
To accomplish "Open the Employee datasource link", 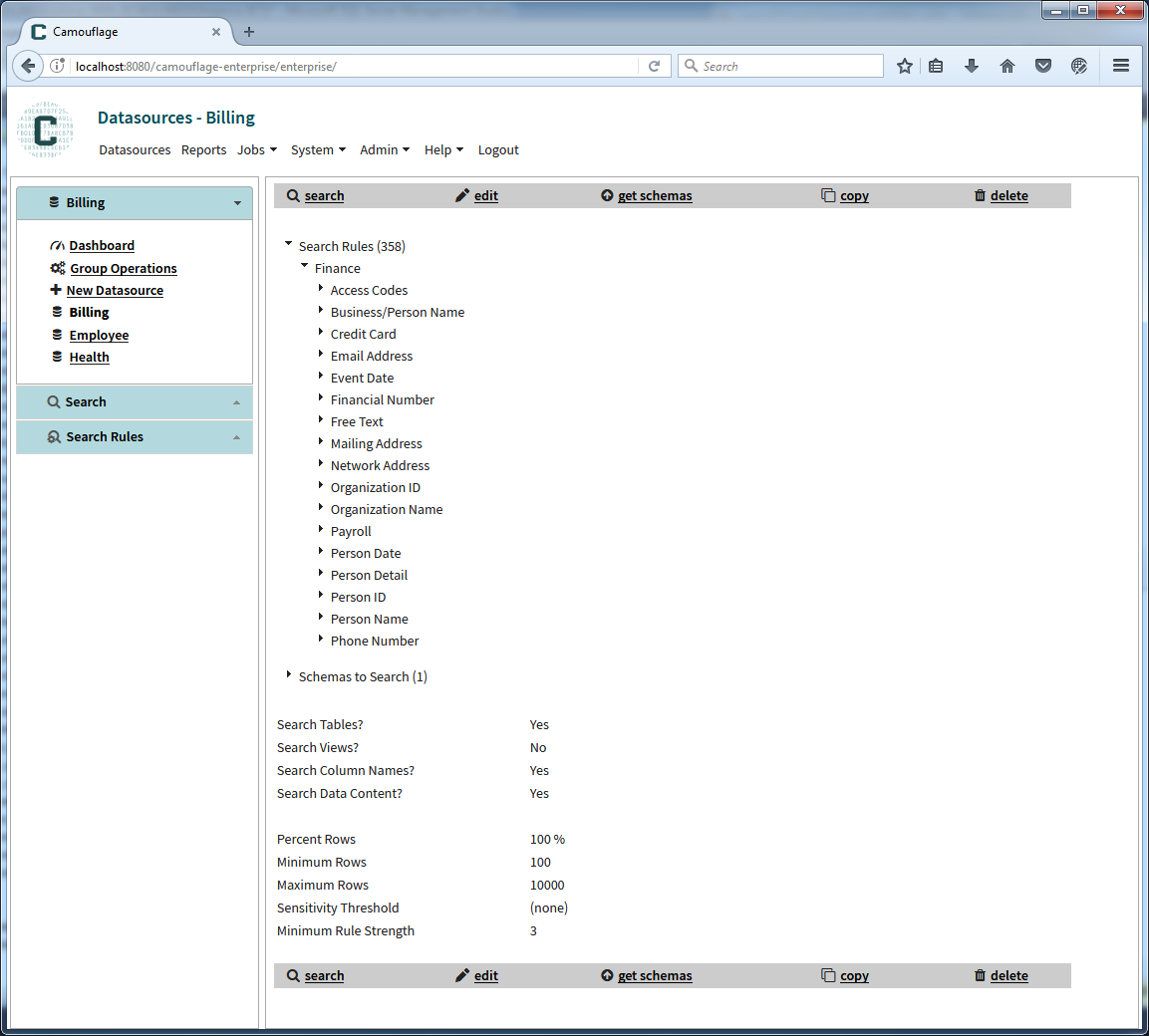I will tap(99, 335).
